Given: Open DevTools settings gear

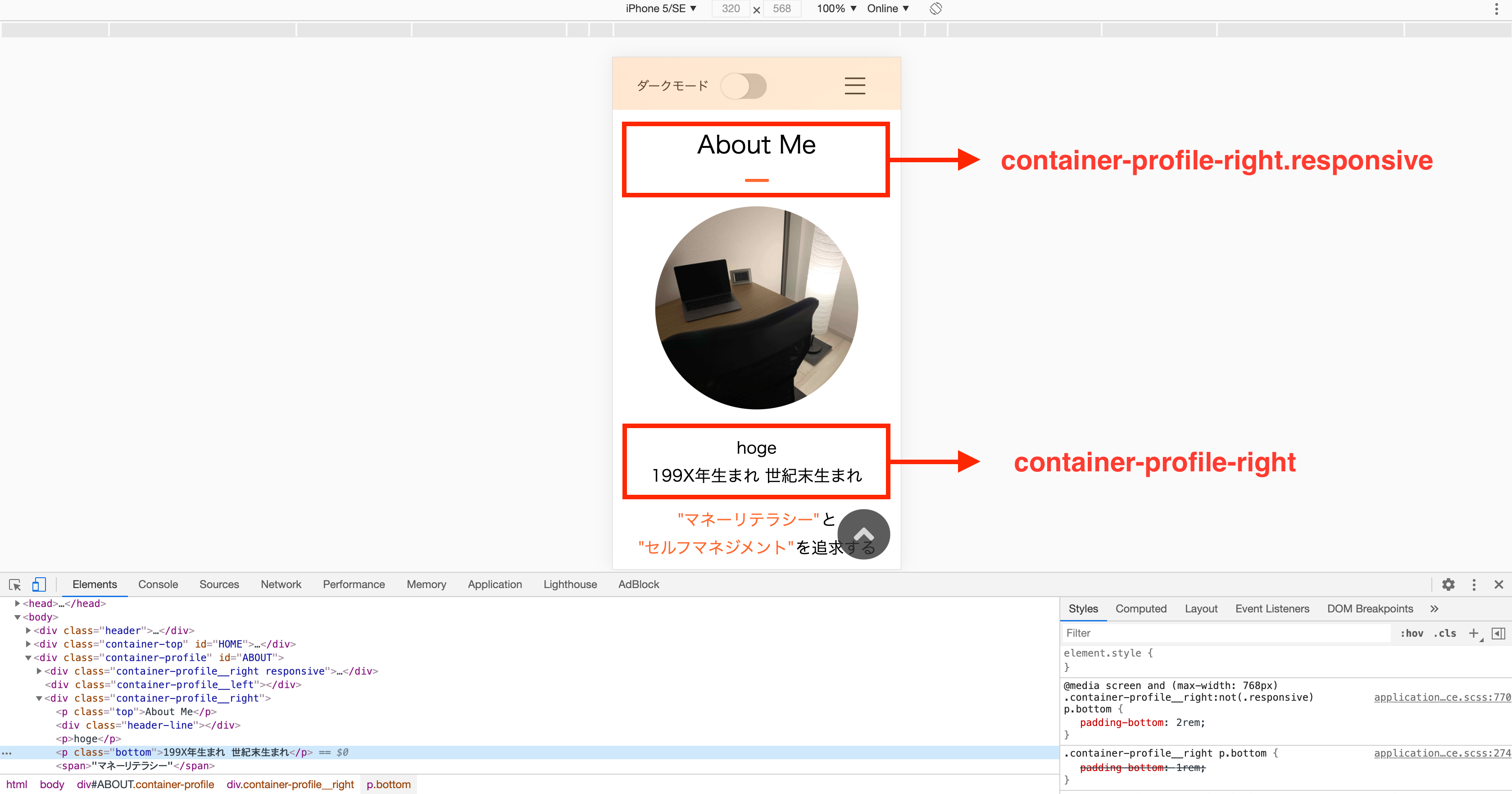Looking at the screenshot, I should pyautogui.click(x=1448, y=584).
